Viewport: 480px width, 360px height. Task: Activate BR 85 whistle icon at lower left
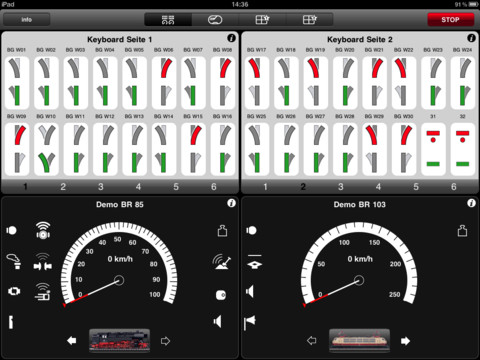(11, 322)
